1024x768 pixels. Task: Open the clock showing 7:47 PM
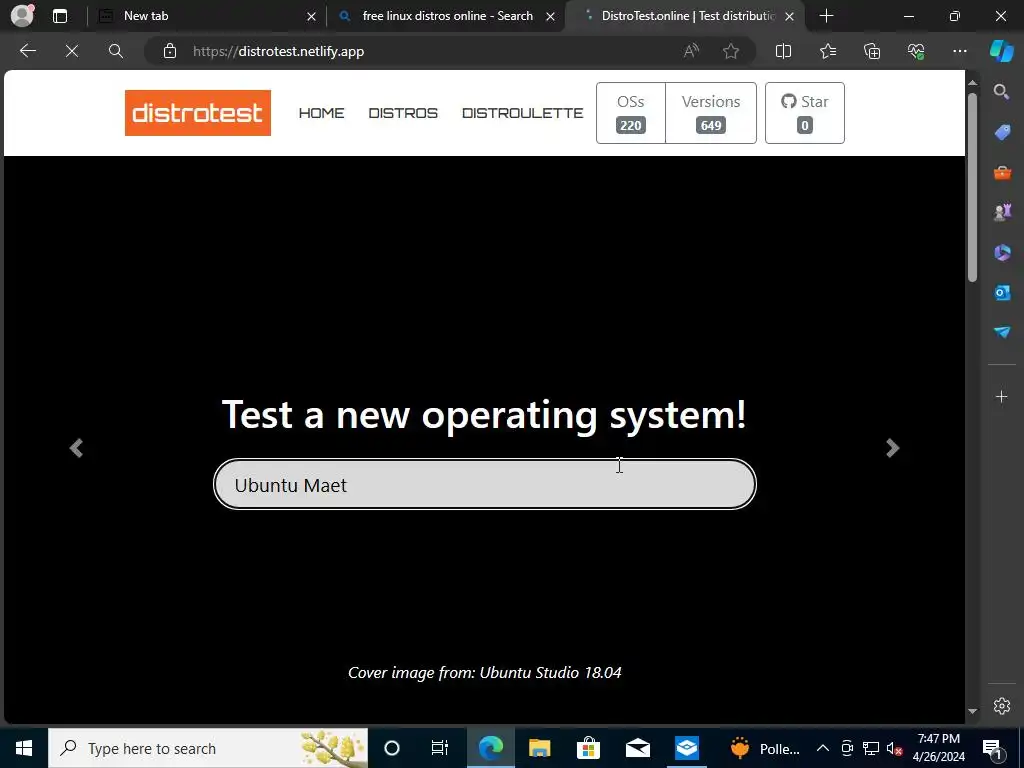938,748
